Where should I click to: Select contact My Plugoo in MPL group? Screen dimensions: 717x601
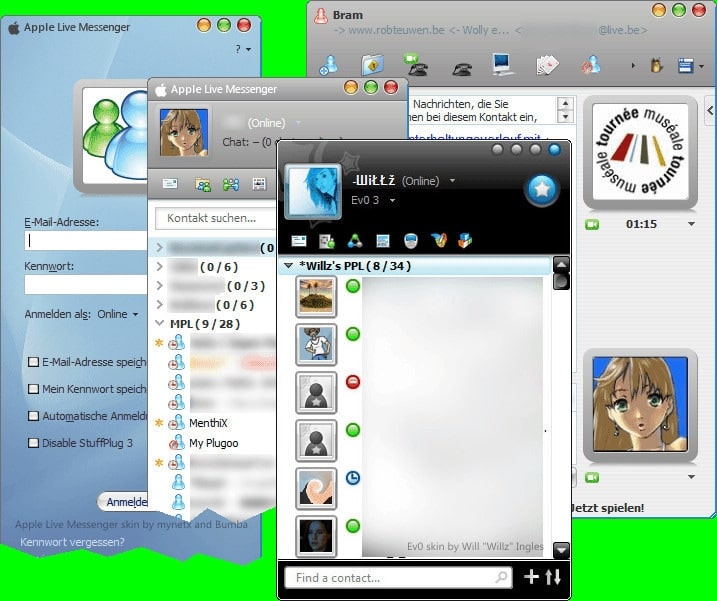click(x=214, y=443)
